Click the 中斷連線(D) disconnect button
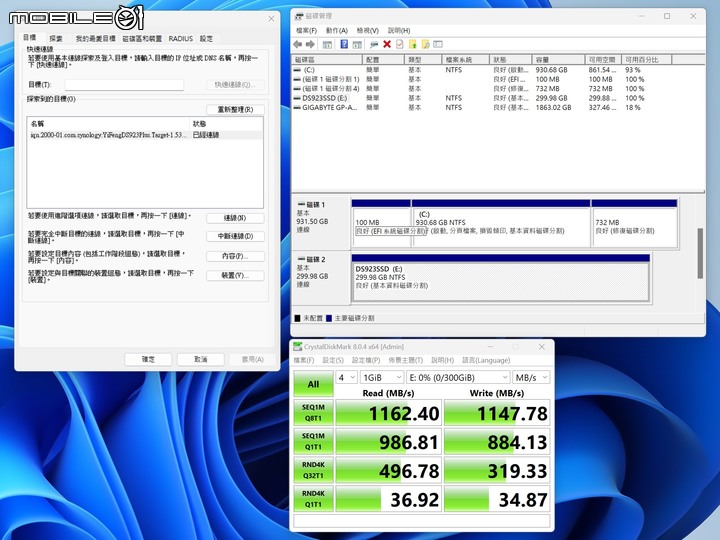 pos(235,236)
